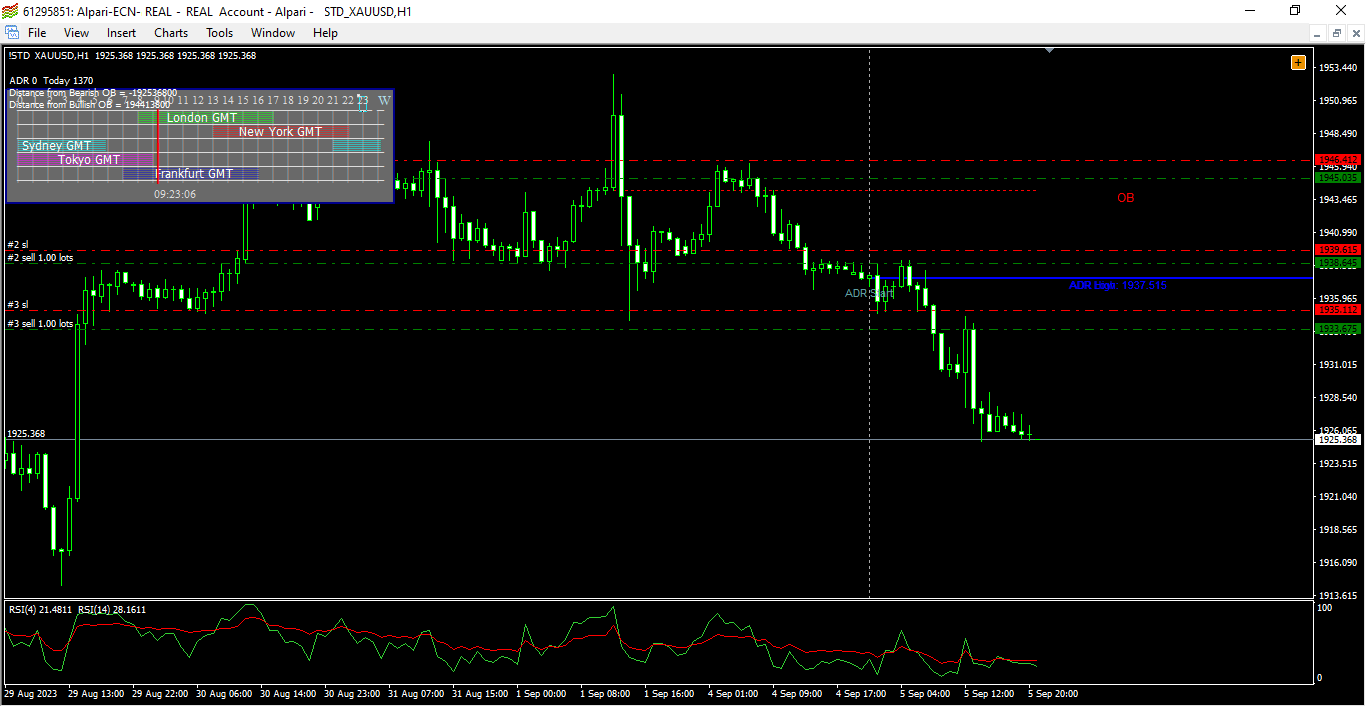1366x706 pixels.
Task: Click the W label in session panel
Action: pyautogui.click(x=383, y=100)
